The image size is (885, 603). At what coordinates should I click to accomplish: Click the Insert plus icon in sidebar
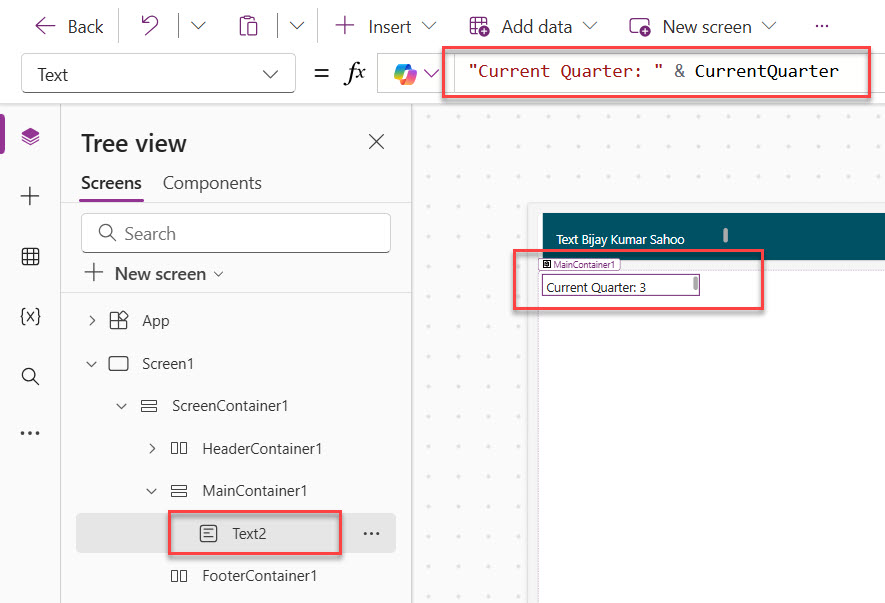point(30,196)
